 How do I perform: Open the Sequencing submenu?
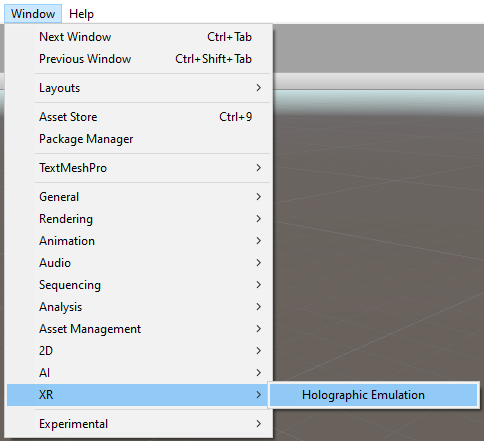click(x=138, y=285)
